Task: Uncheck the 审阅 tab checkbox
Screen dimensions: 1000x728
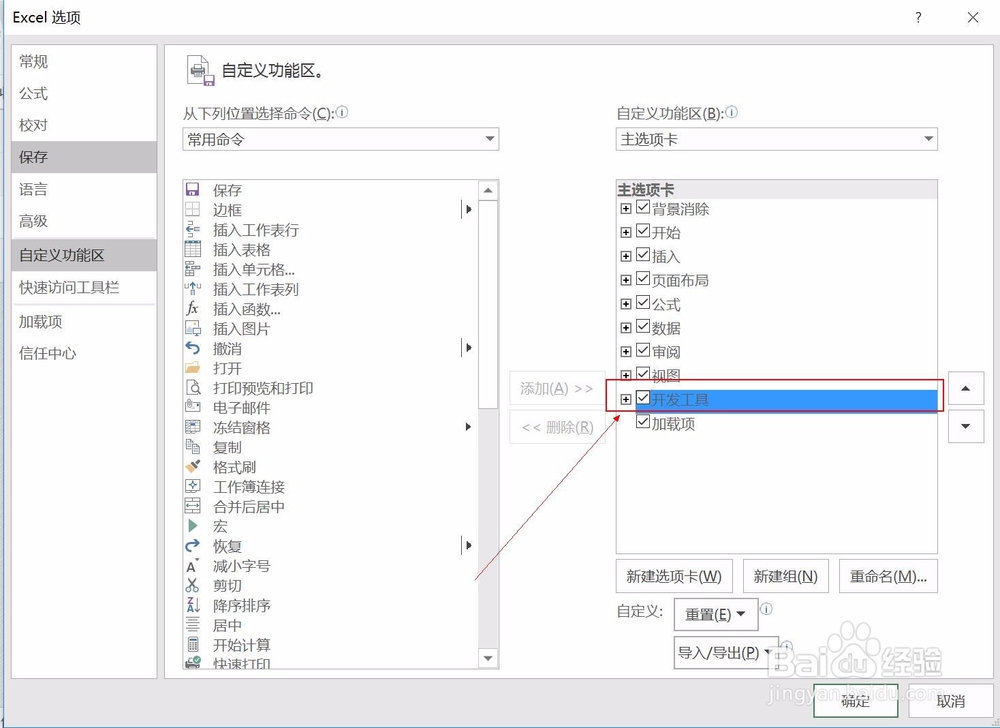Action: click(x=643, y=351)
